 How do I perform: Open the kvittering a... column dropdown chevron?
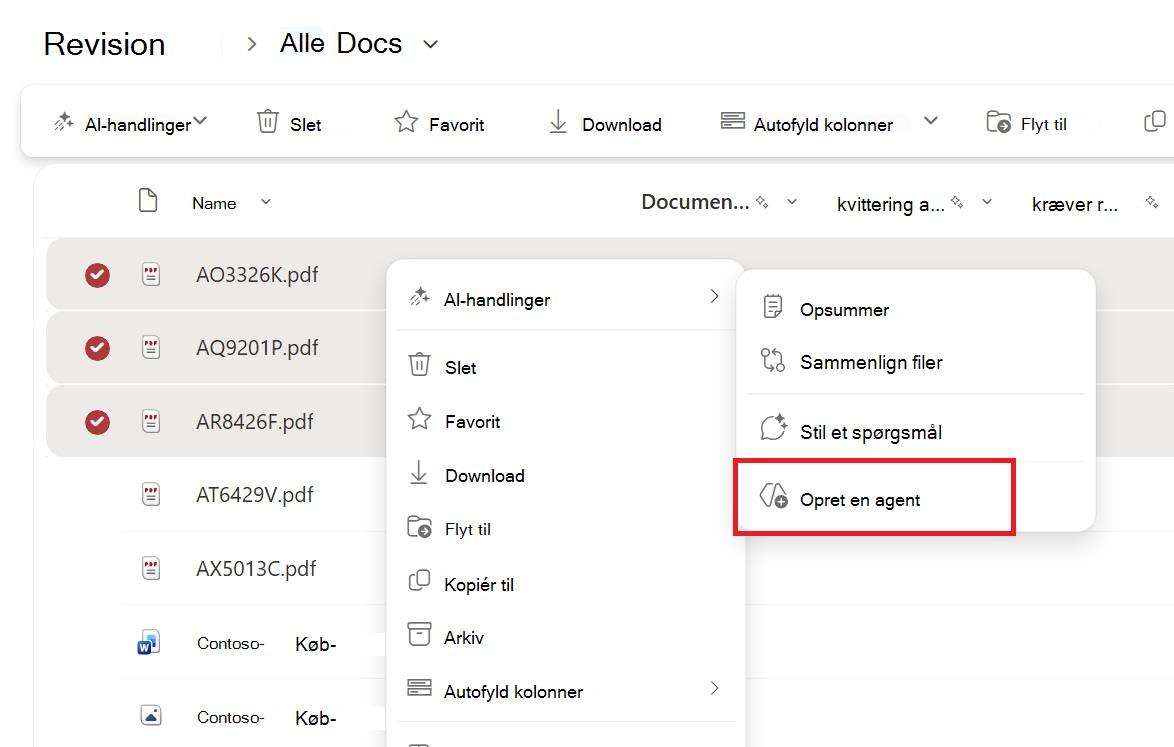coord(987,201)
